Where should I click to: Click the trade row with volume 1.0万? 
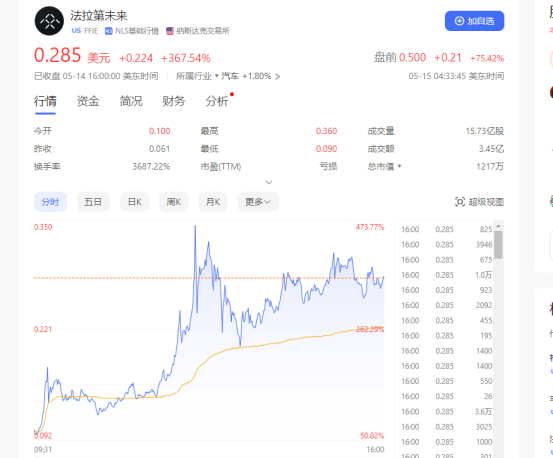(446, 275)
